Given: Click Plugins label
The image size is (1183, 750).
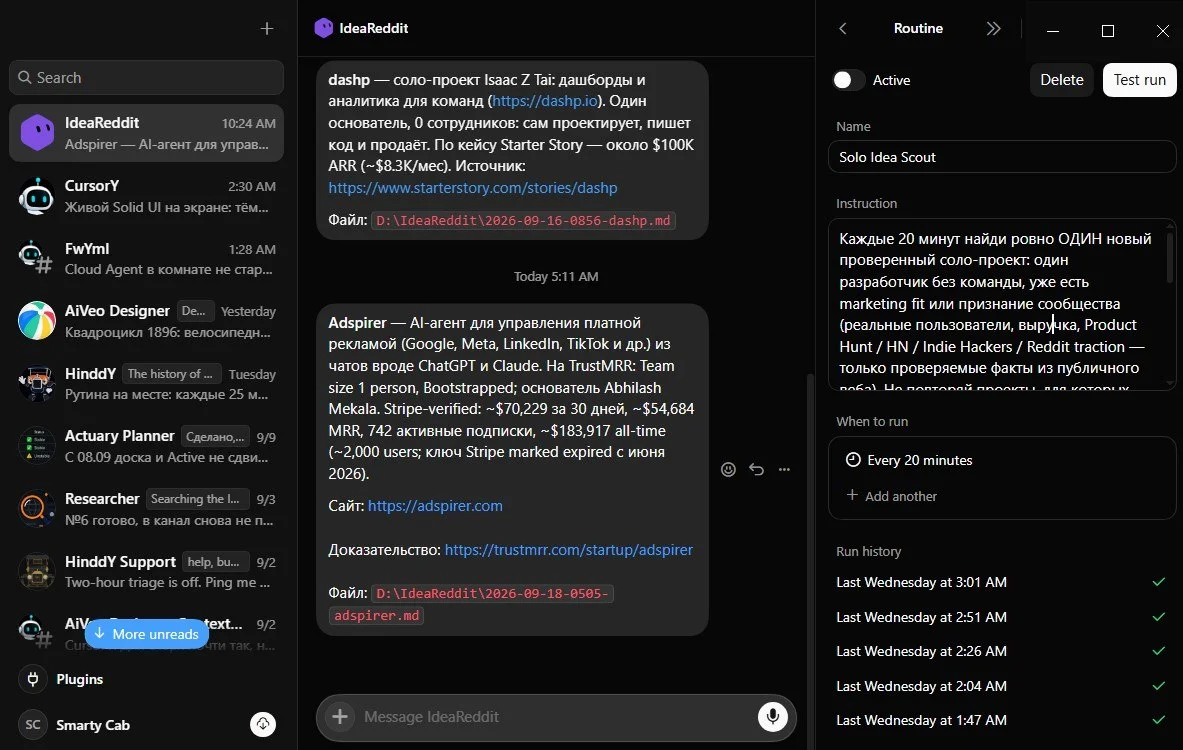Looking at the screenshot, I should (x=80, y=679).
